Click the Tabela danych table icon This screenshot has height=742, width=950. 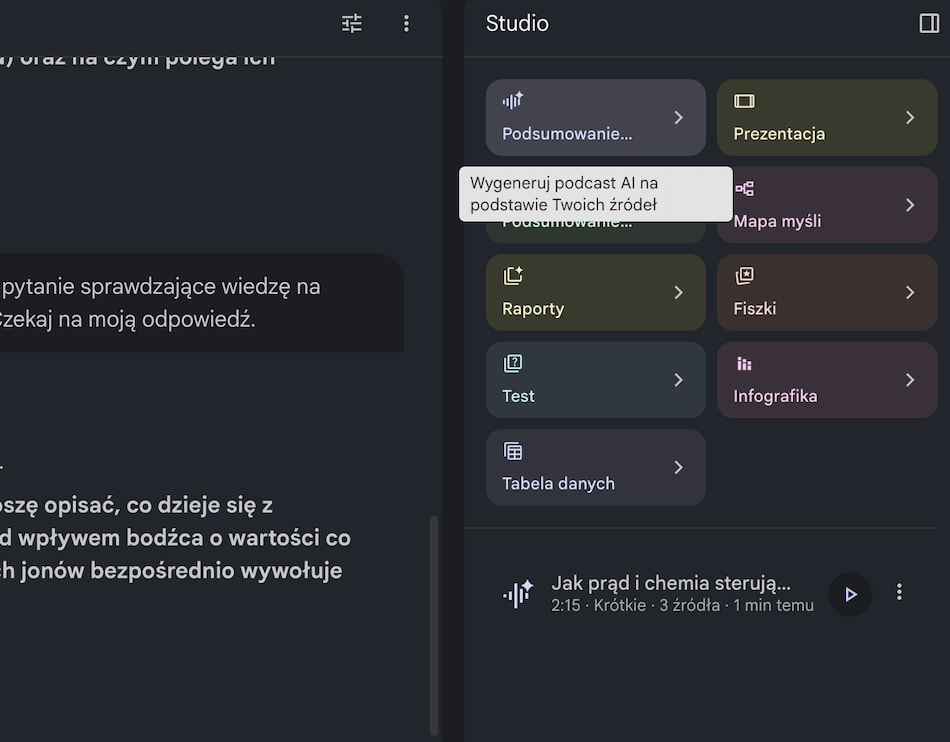point(513,451)
